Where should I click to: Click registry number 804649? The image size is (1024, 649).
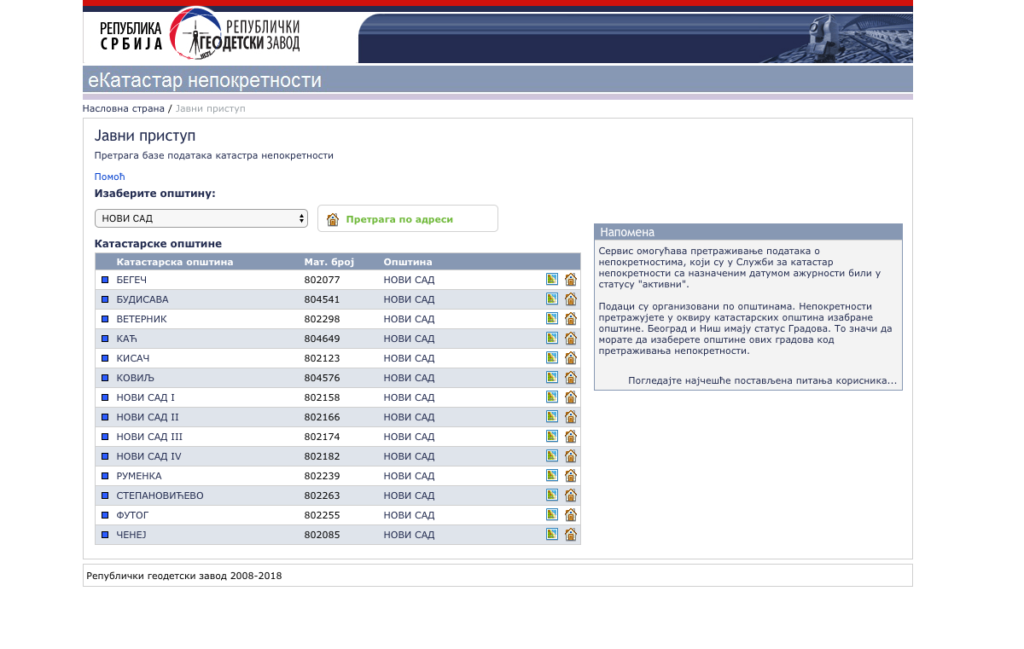coord(322,338)
